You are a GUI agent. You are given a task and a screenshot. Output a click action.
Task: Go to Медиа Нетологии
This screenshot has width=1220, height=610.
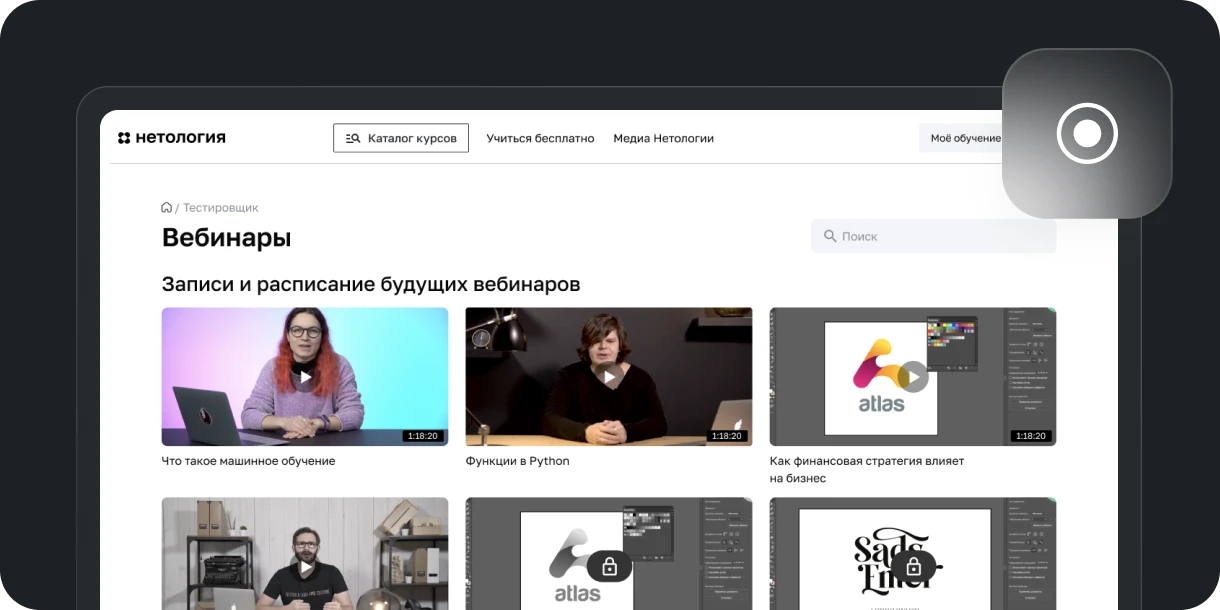click(663, 139)
